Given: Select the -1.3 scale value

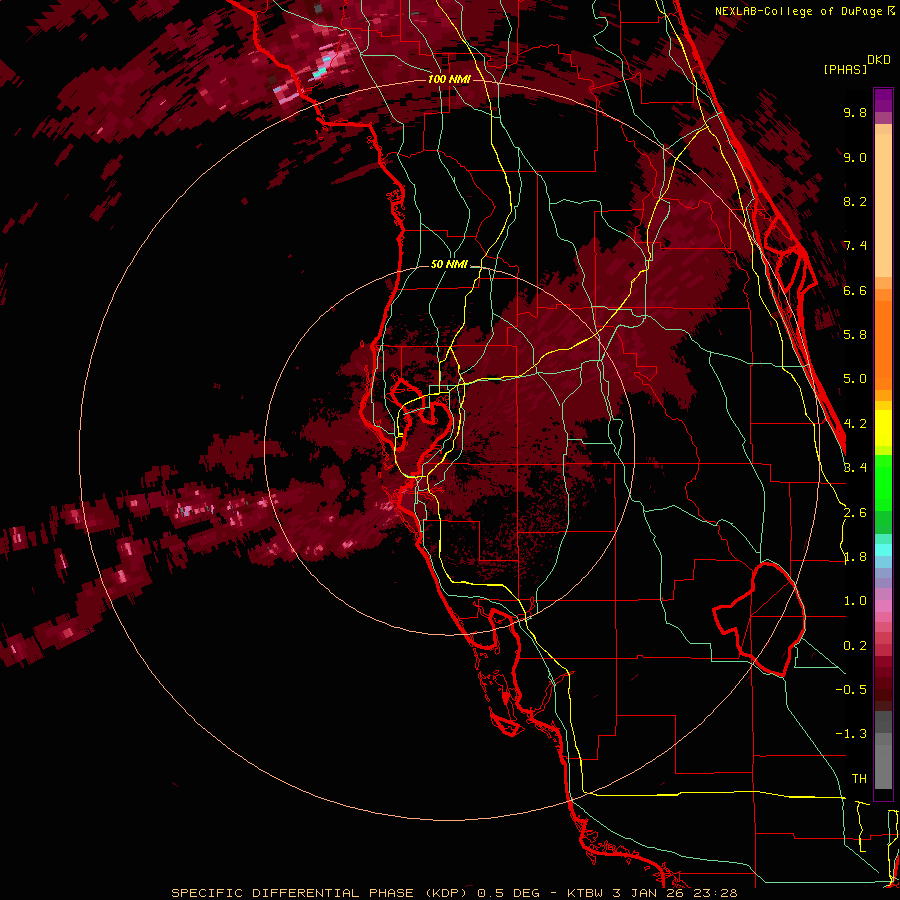Looking at the screenshot, I should 851,734.
